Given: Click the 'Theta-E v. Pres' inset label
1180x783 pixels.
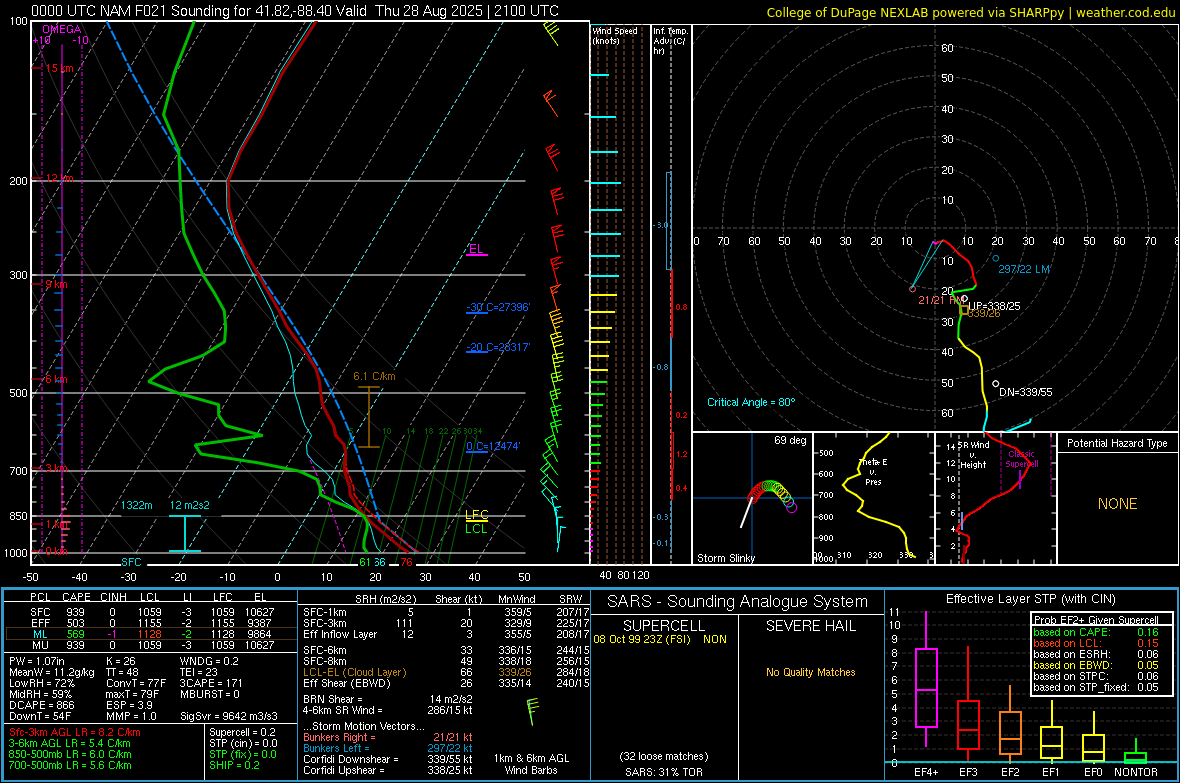Looking at the screenshot, I should pyautogui.click(x=873, y=472).
